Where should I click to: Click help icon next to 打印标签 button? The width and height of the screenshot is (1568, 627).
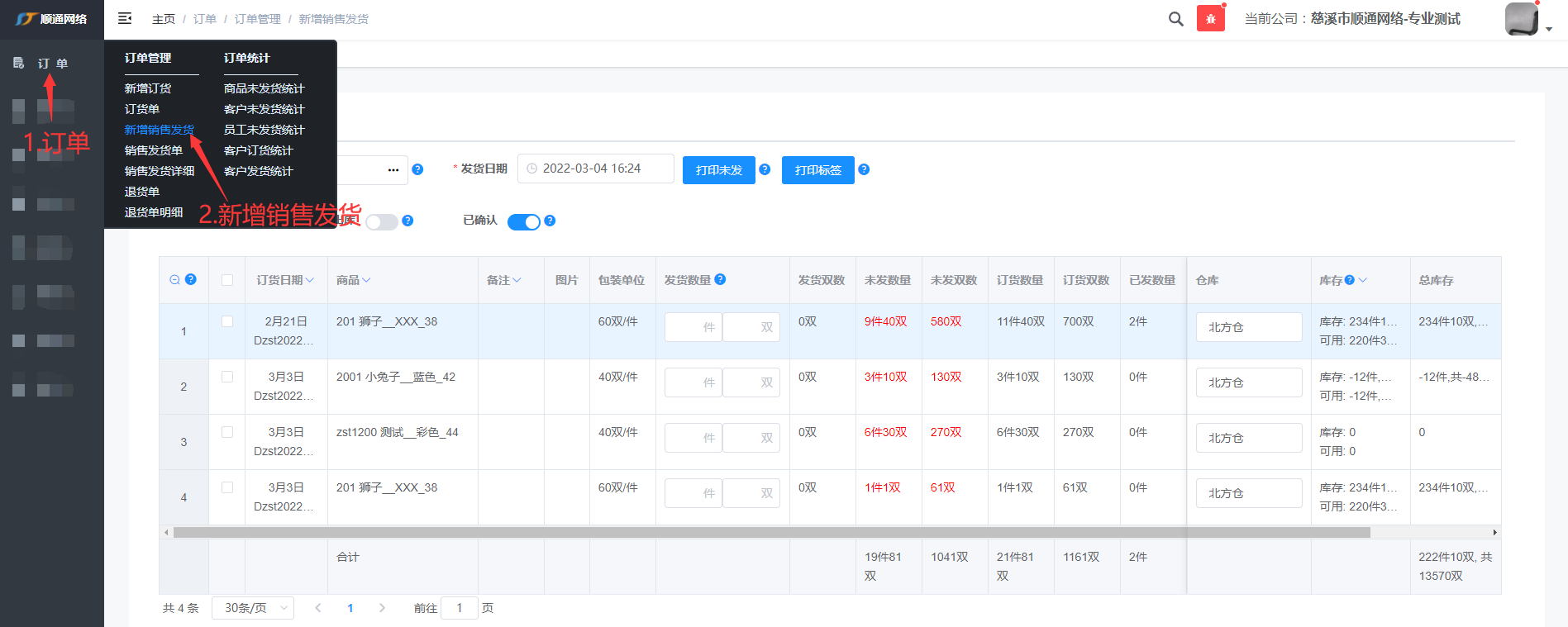864,169
